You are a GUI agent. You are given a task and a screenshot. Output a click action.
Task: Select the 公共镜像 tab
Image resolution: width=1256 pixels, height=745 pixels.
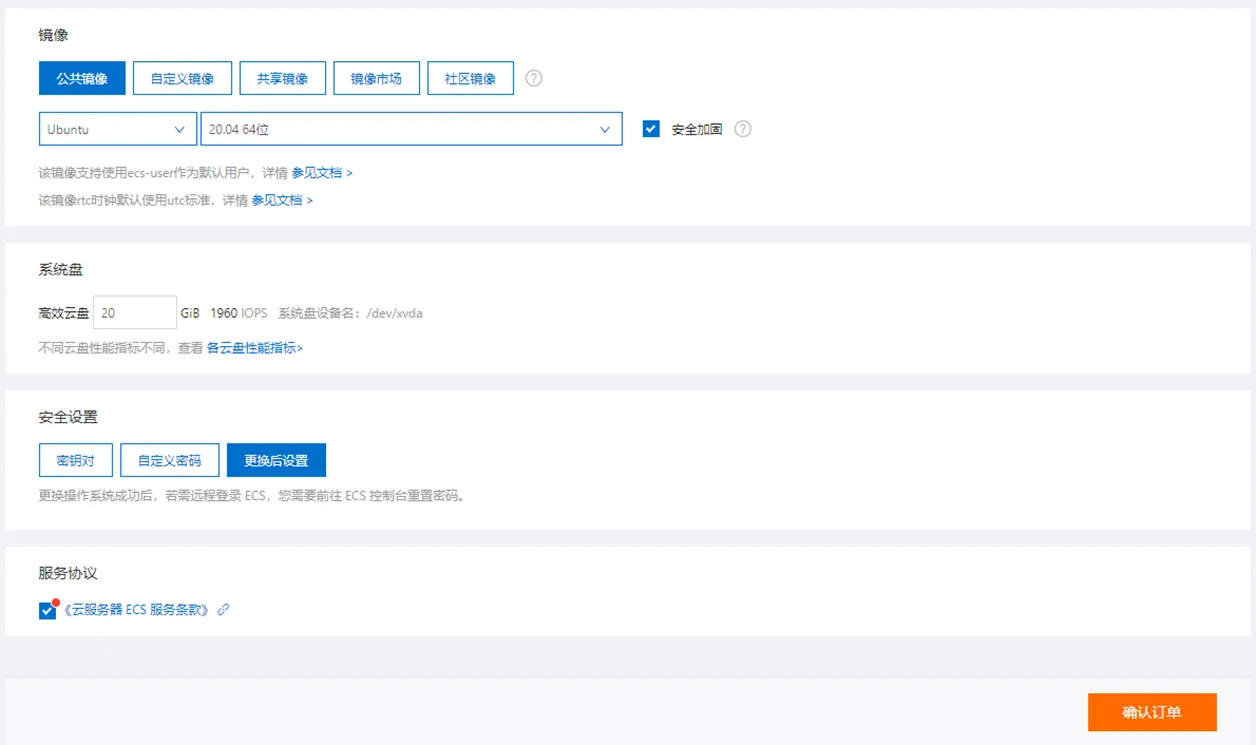click(x=82, y=78)
